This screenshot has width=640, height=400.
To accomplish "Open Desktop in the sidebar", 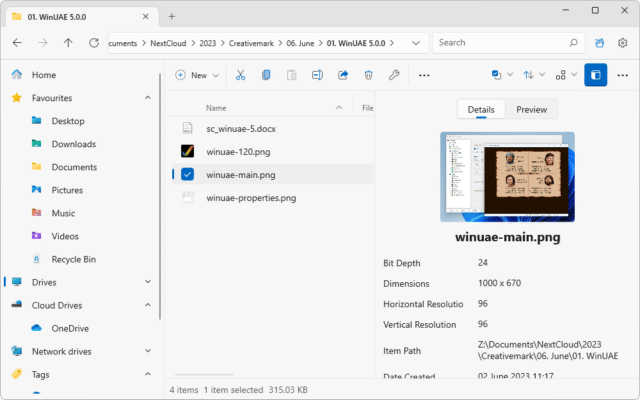I will (x=68, y=121).
